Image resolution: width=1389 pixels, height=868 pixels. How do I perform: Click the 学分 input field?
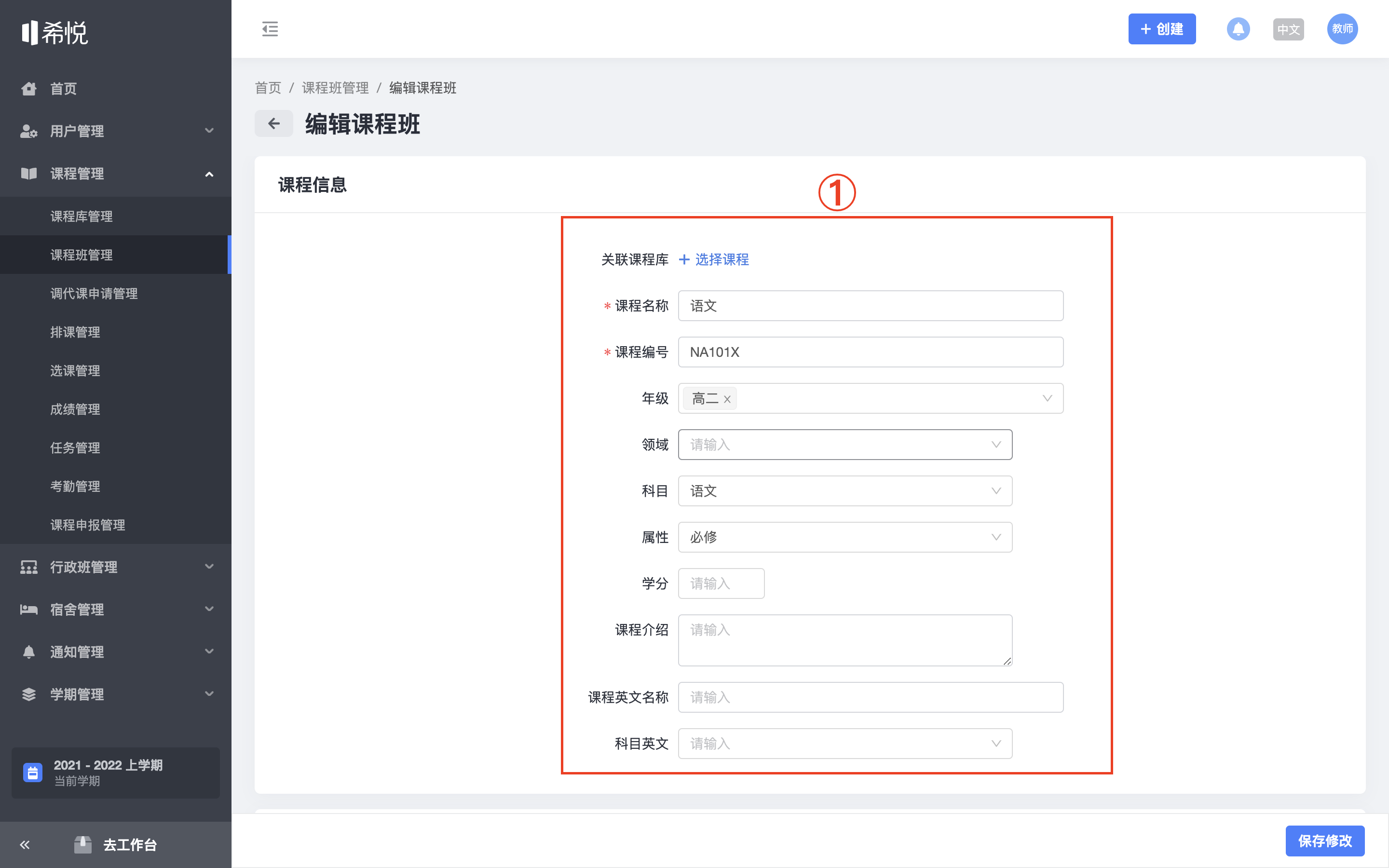point(721,583)
